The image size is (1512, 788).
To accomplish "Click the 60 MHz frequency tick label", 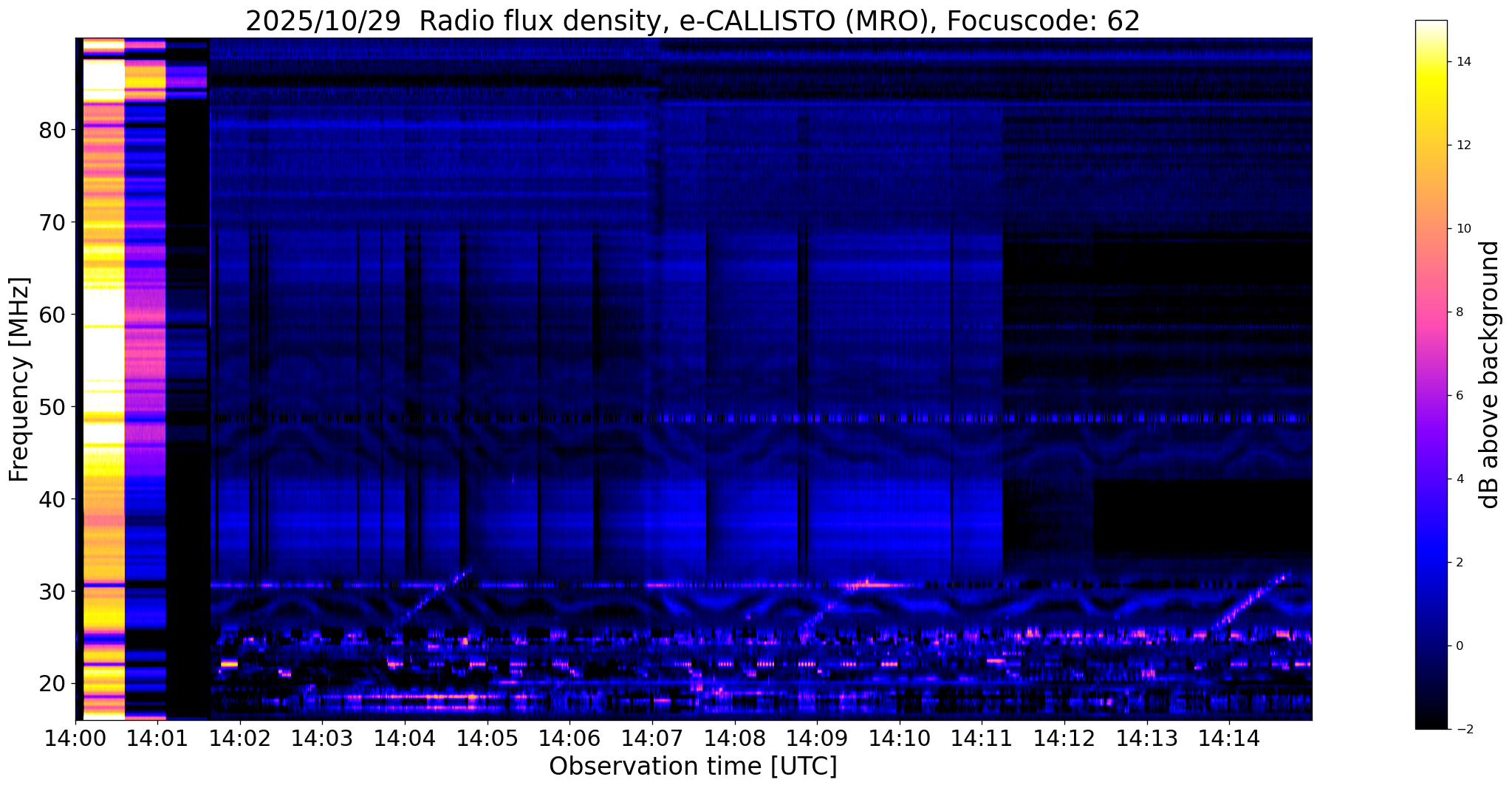I will coord(52,315).
